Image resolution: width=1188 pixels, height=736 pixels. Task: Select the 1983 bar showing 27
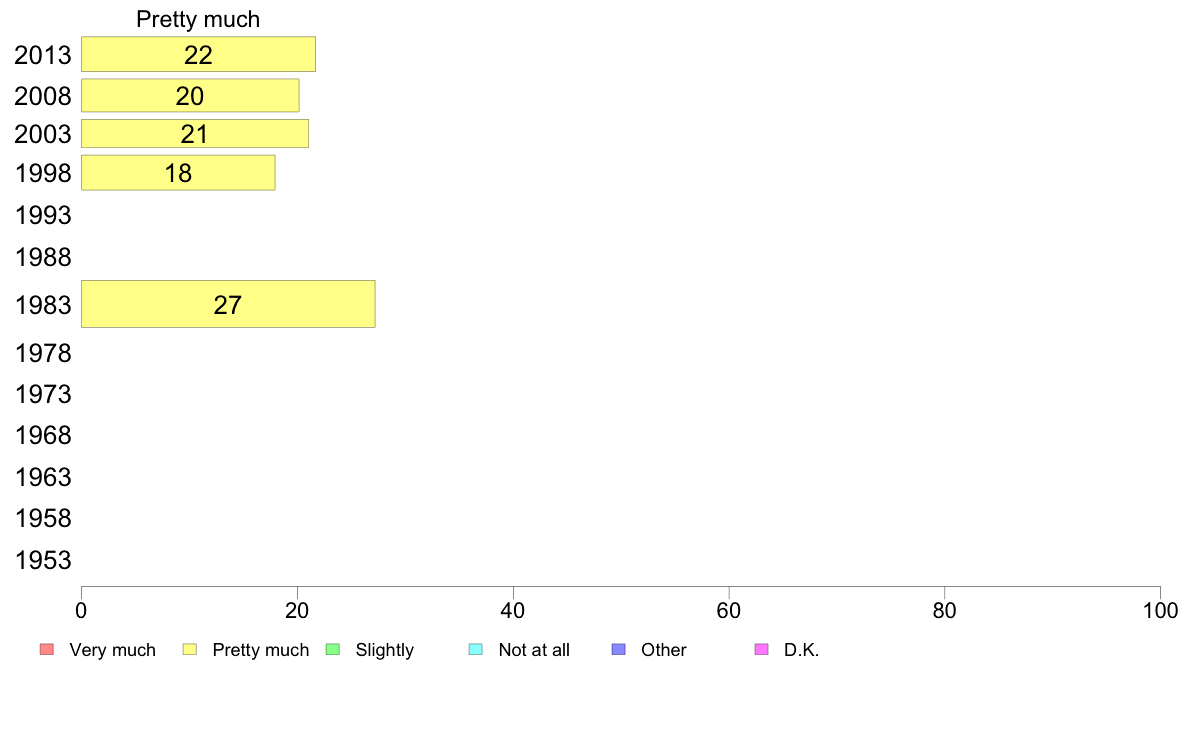coord(228,304)
